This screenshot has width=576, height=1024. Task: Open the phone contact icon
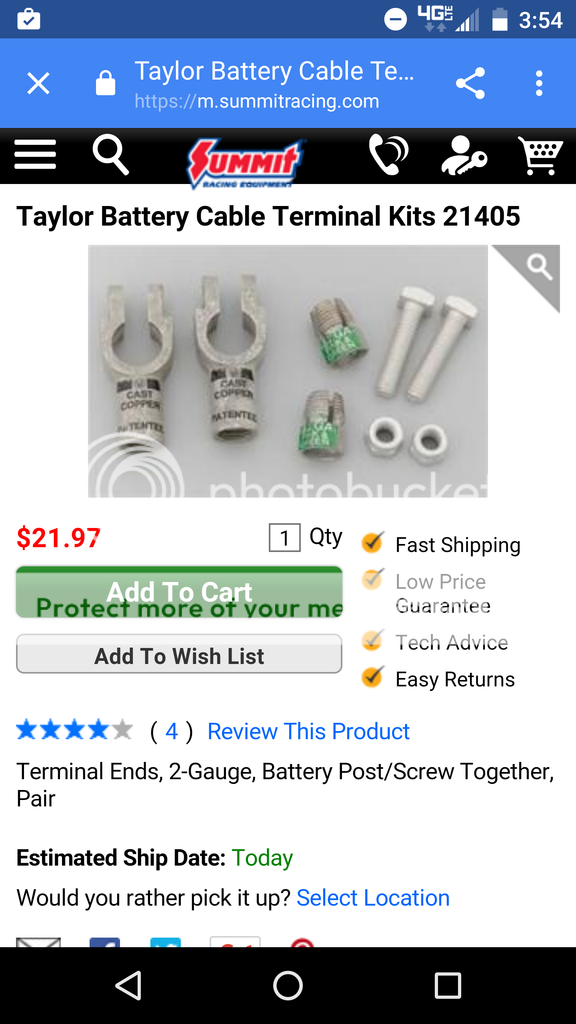pyautogui.click(x=389, y=155)
